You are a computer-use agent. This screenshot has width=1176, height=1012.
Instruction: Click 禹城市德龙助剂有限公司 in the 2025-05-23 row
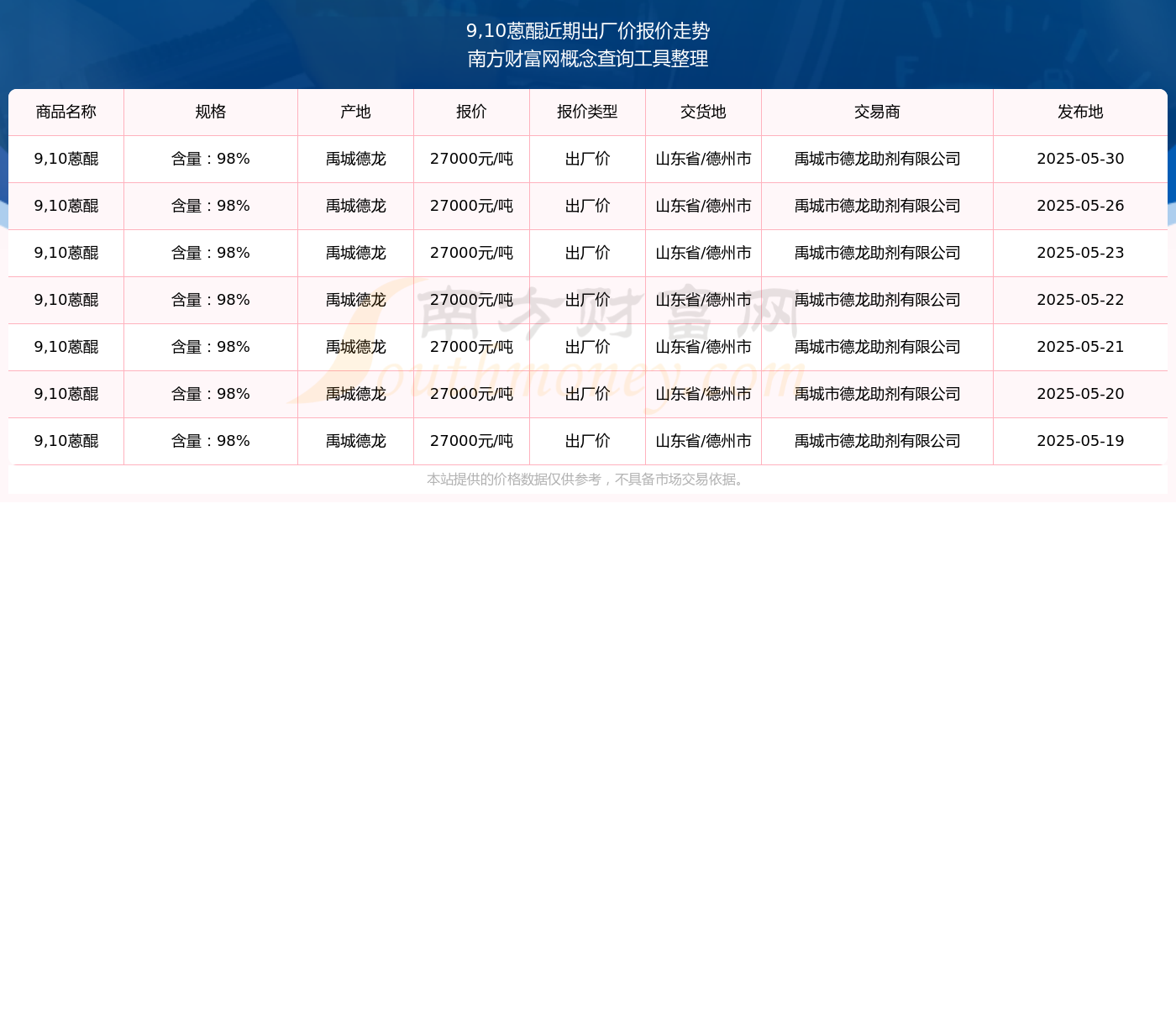coord(877,253)
